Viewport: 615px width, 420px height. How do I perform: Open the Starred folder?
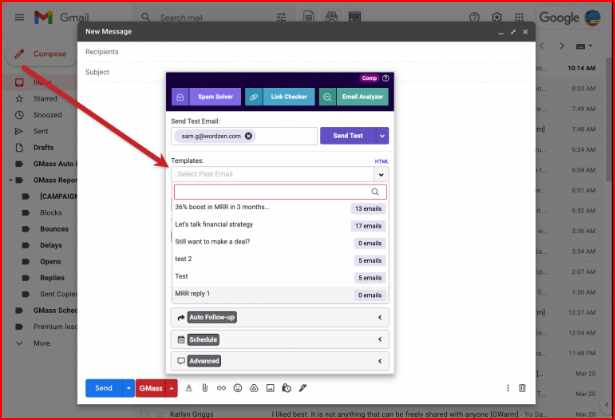[45, 99]
